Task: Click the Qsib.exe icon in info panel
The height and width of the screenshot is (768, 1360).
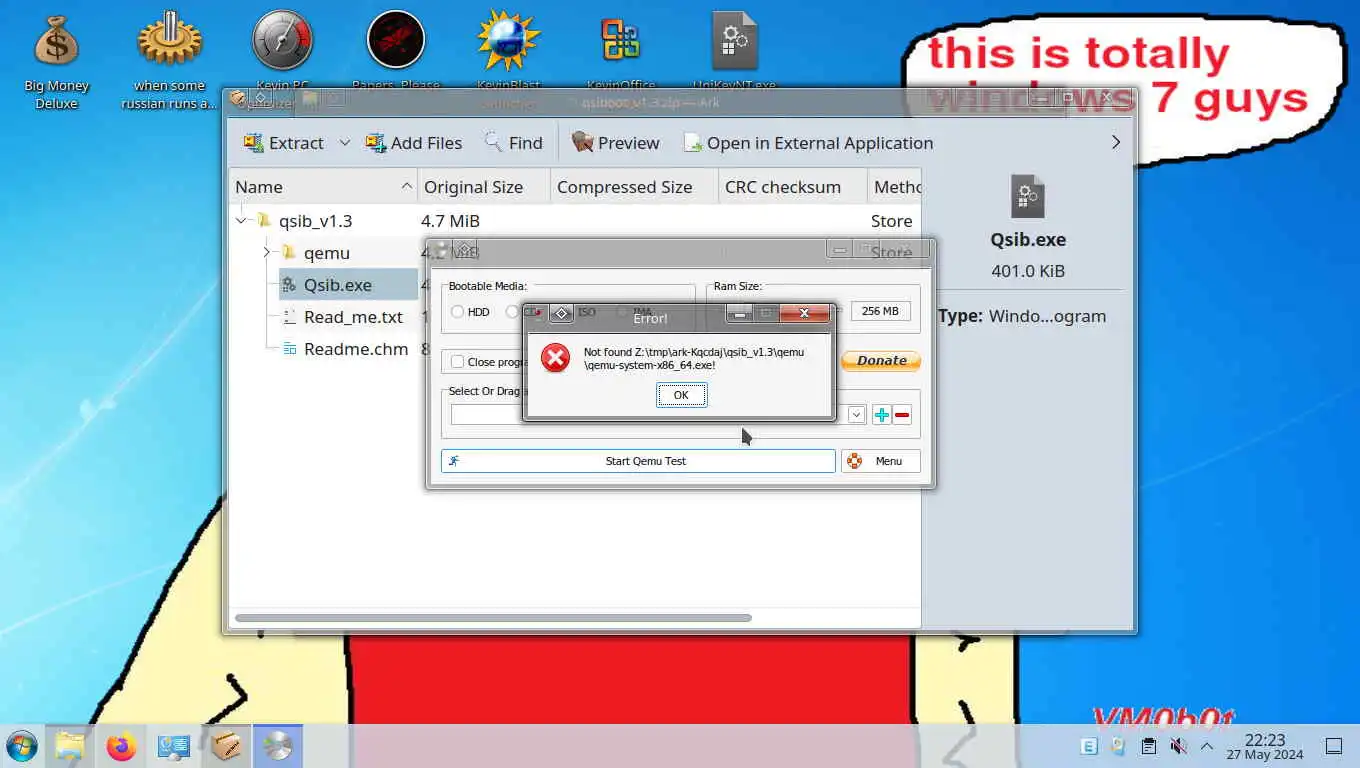Action: coord(1027,196)
